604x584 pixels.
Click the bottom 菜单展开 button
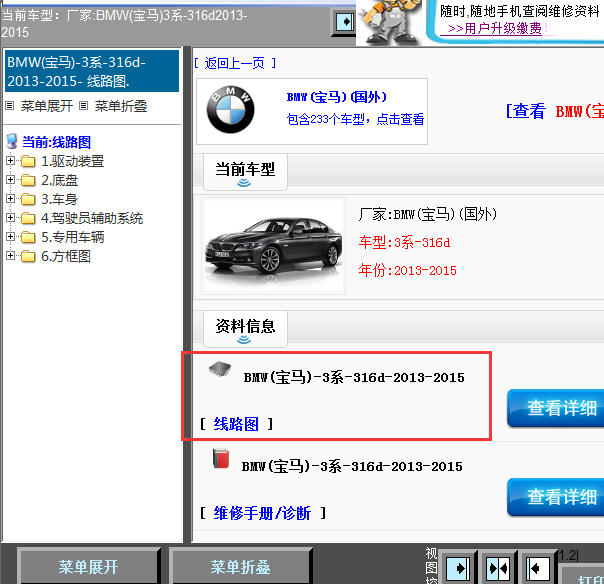[88, 567]
